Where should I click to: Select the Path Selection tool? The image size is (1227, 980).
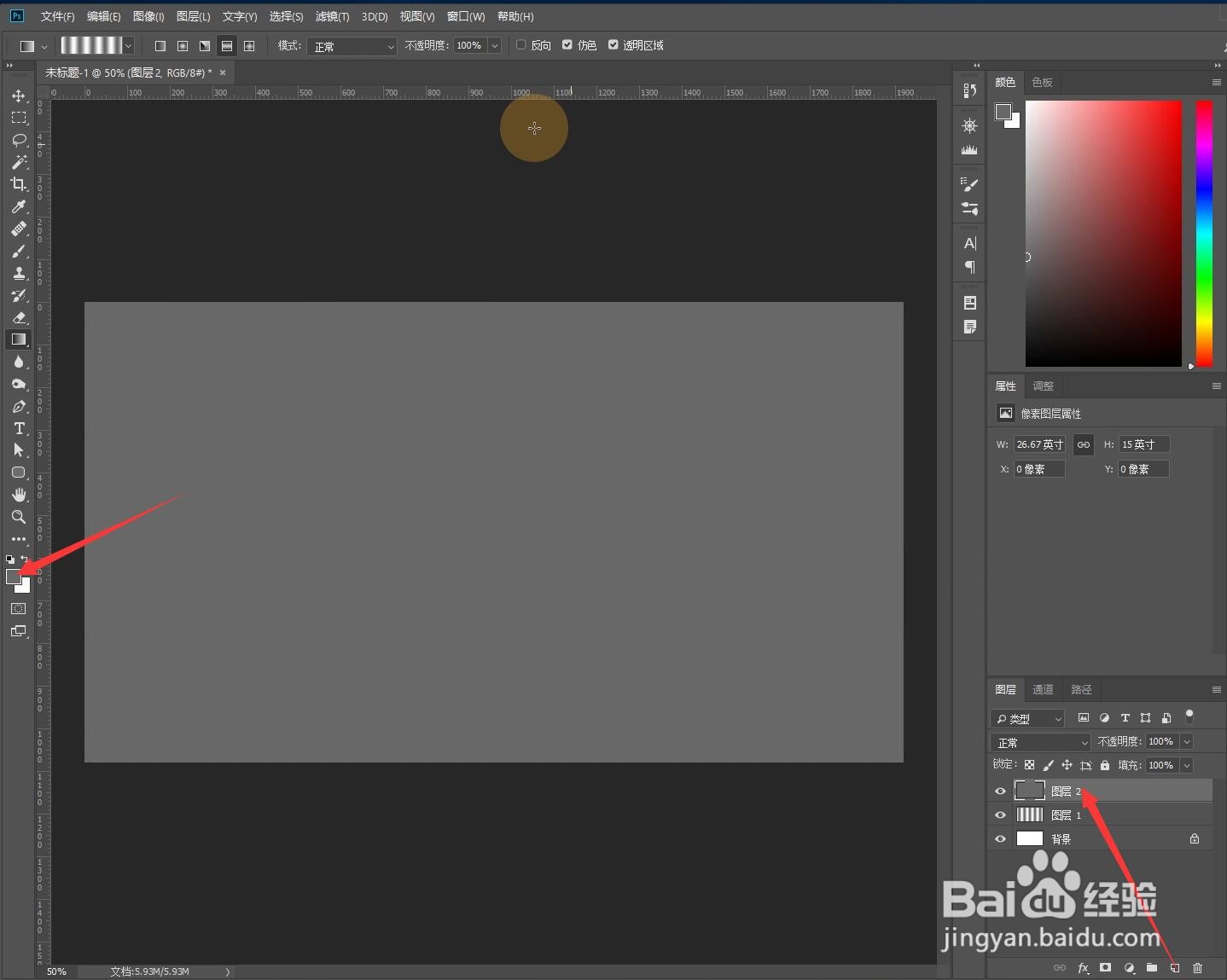click(19, 450)
